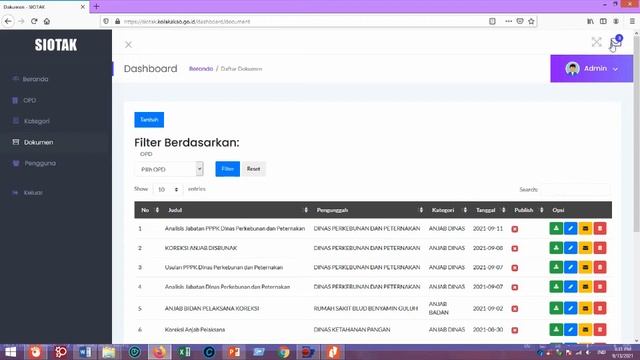Delete the document in row 1

pos(600,229)
